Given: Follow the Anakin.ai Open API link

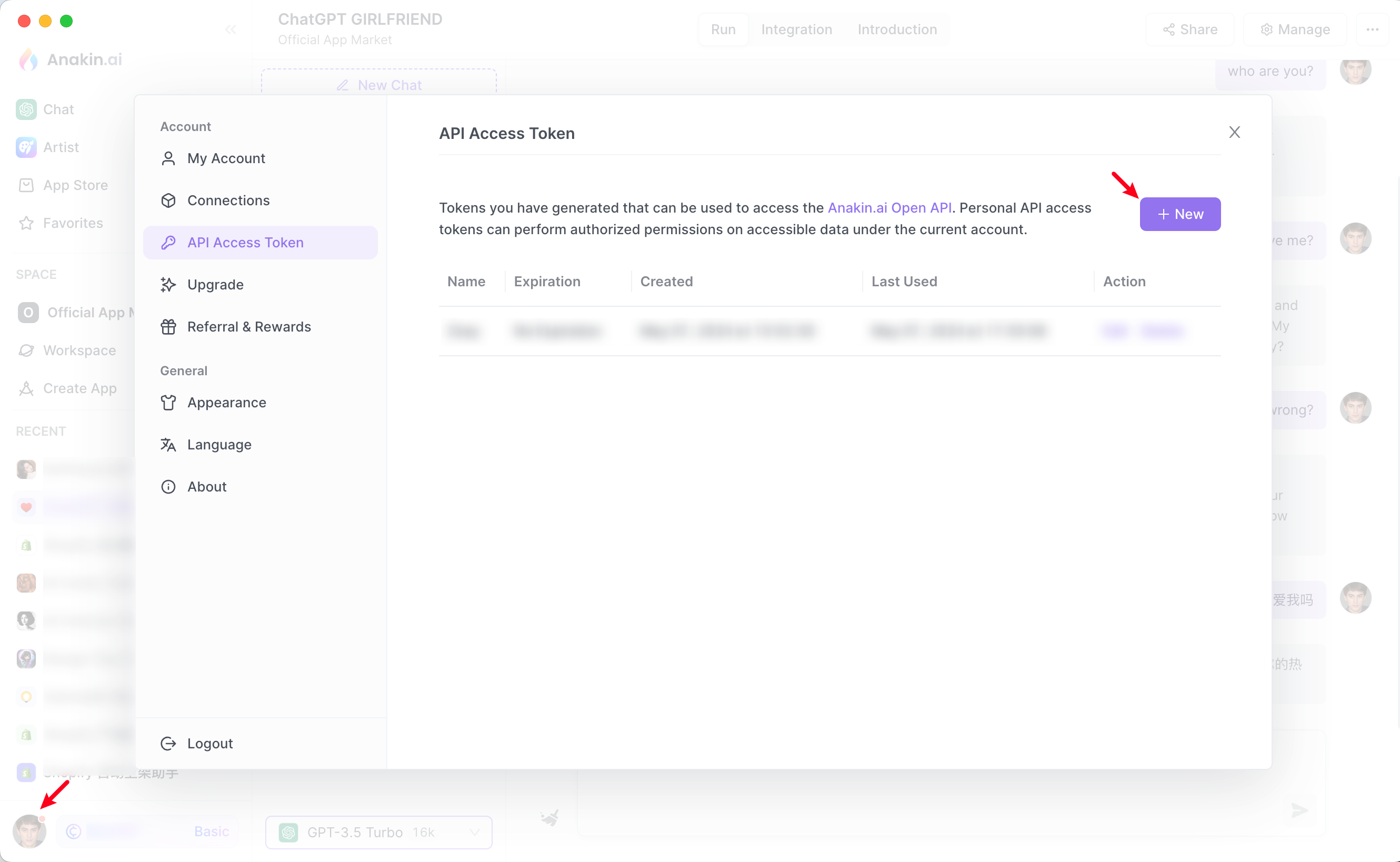Looking at the screenshot, I should [889, 208].
